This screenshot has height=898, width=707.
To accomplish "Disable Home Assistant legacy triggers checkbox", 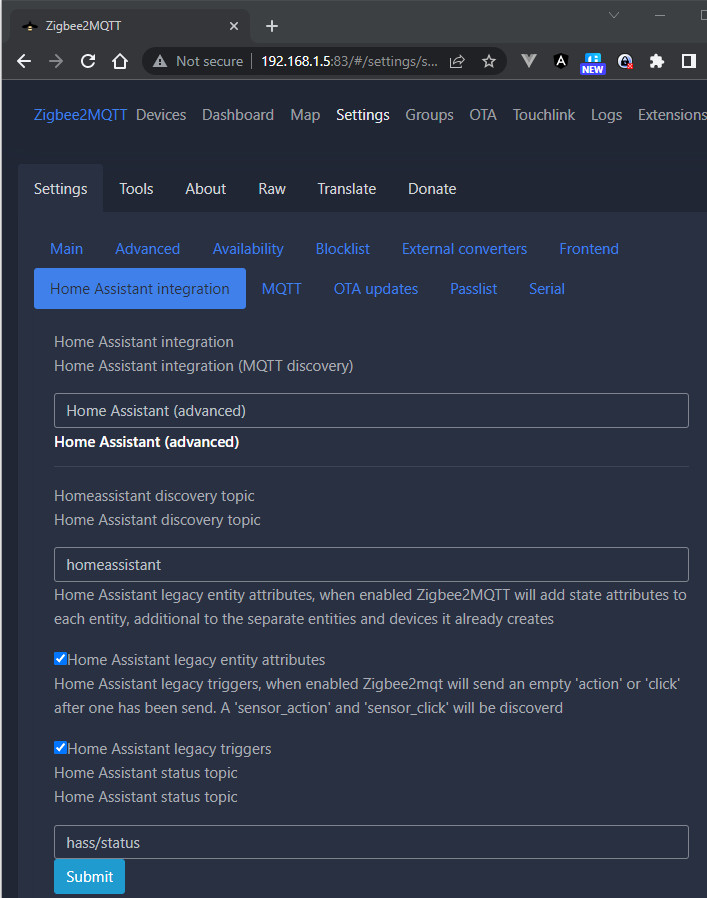I will (61, 747).
